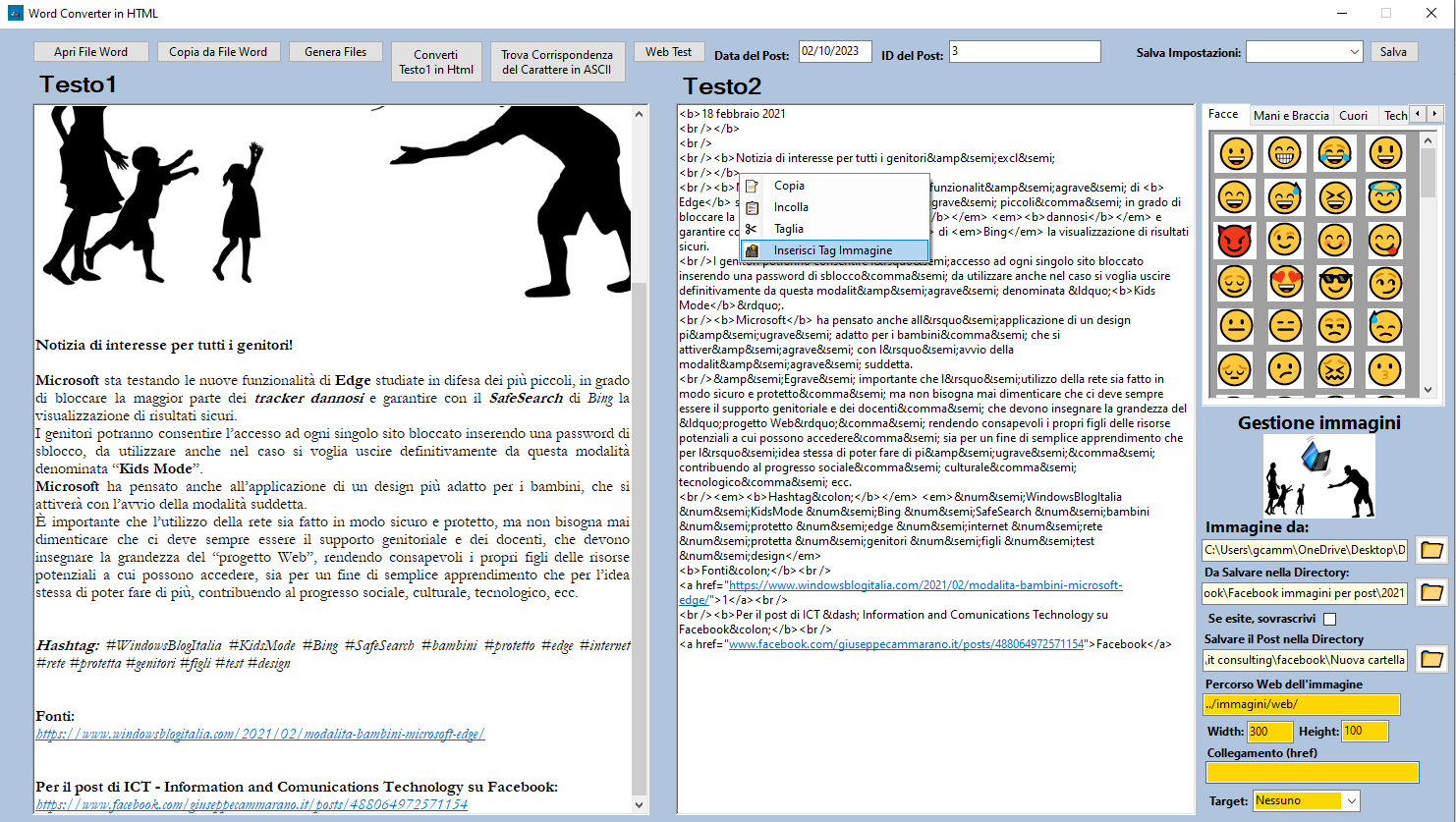Launch the Web Test button
Screen dimensions: 1456x822
[668, 52]
